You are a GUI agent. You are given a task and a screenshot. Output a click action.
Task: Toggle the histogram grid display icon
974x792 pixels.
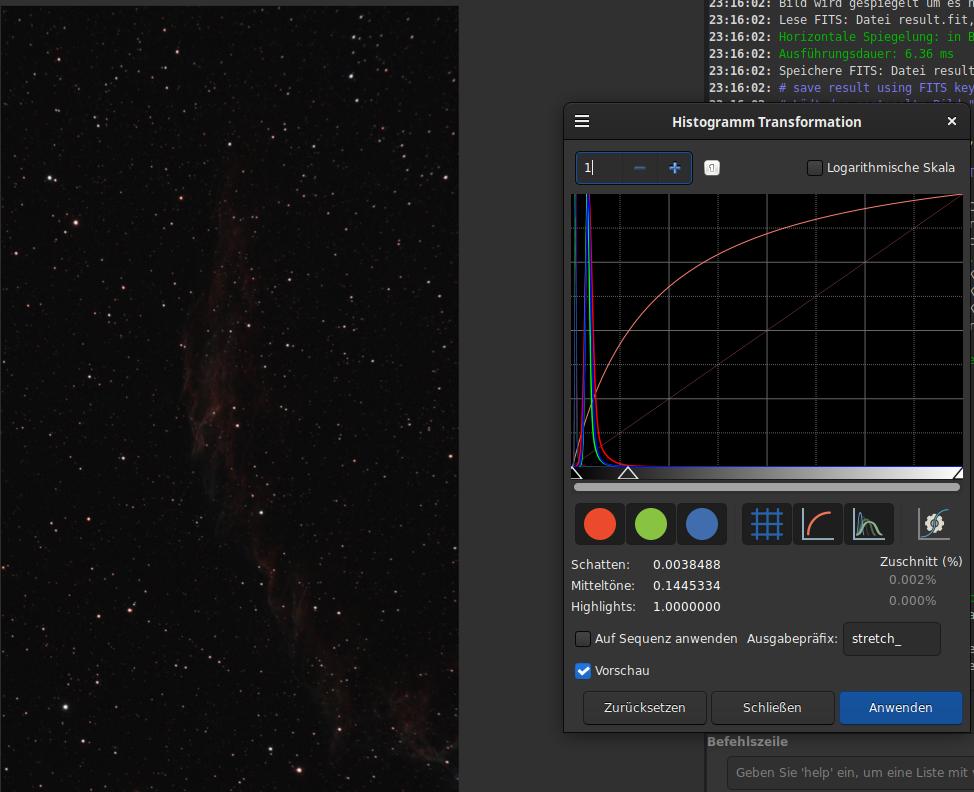(767, 524)
